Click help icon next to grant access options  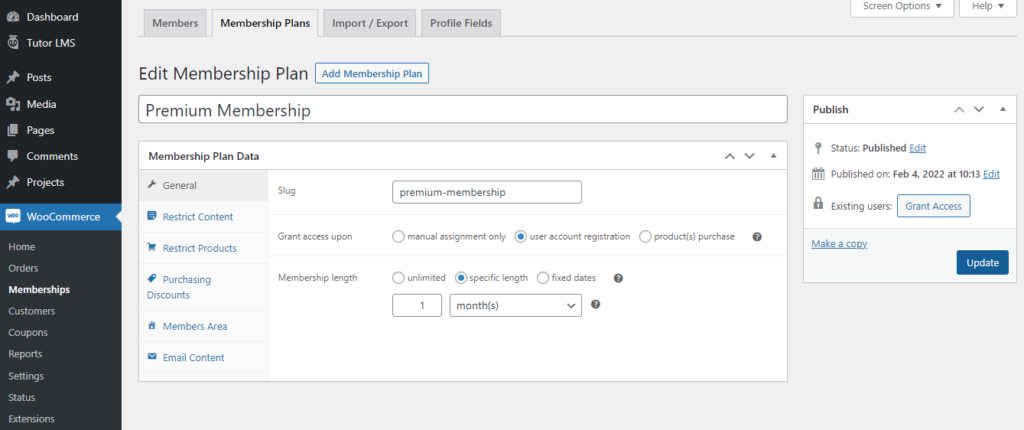(x=757, y=237)
